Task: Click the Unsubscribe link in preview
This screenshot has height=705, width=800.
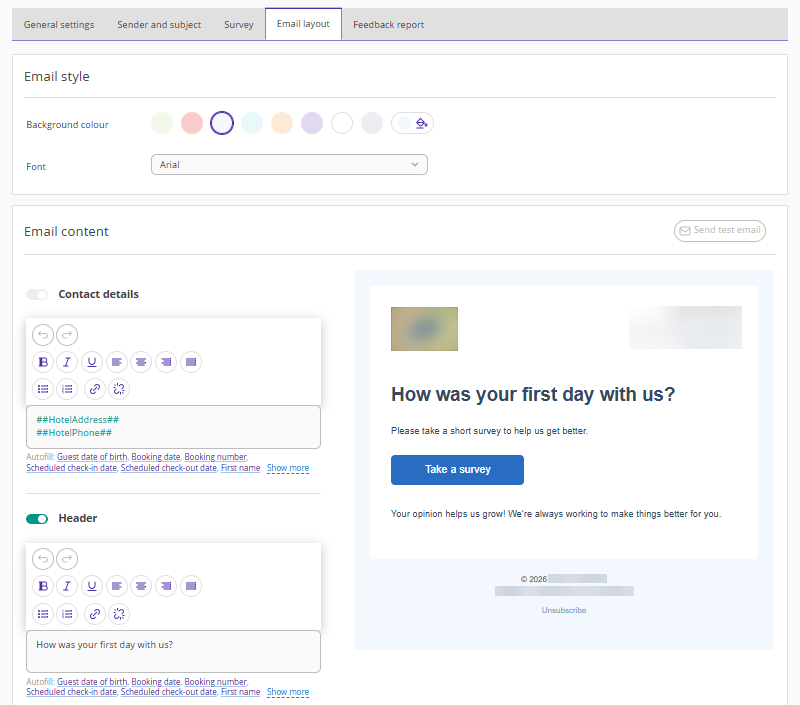Action: pyautogui.click(x=564, y=610)
